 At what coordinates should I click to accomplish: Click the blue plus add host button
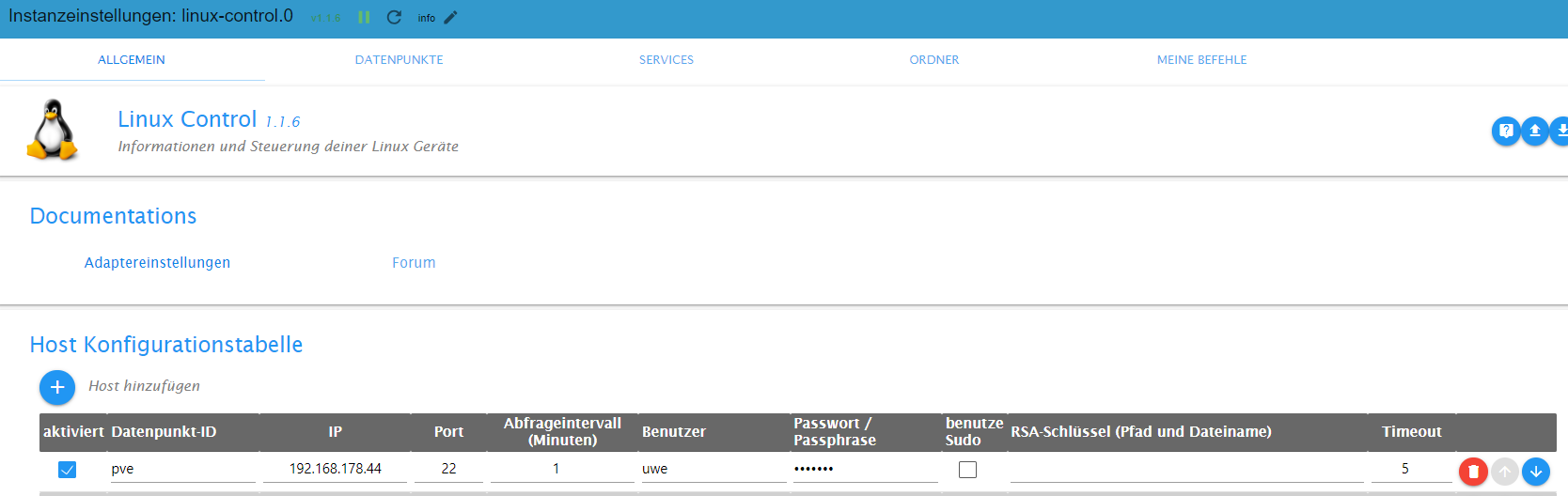click(x=57, y=387)
